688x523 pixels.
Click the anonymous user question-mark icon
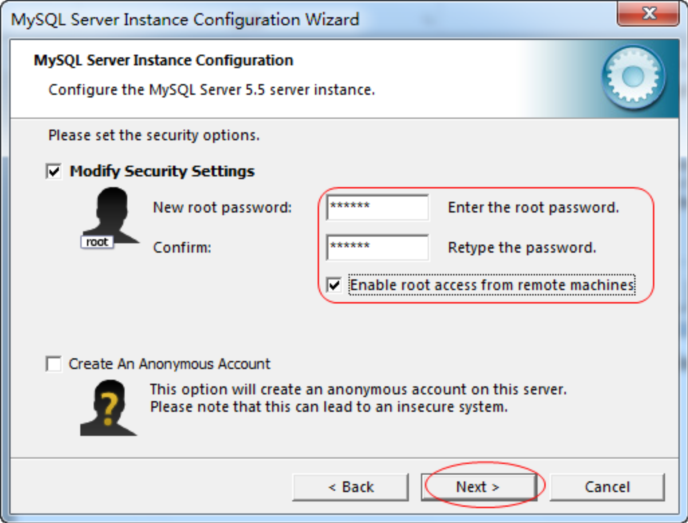tap(108, 407)
